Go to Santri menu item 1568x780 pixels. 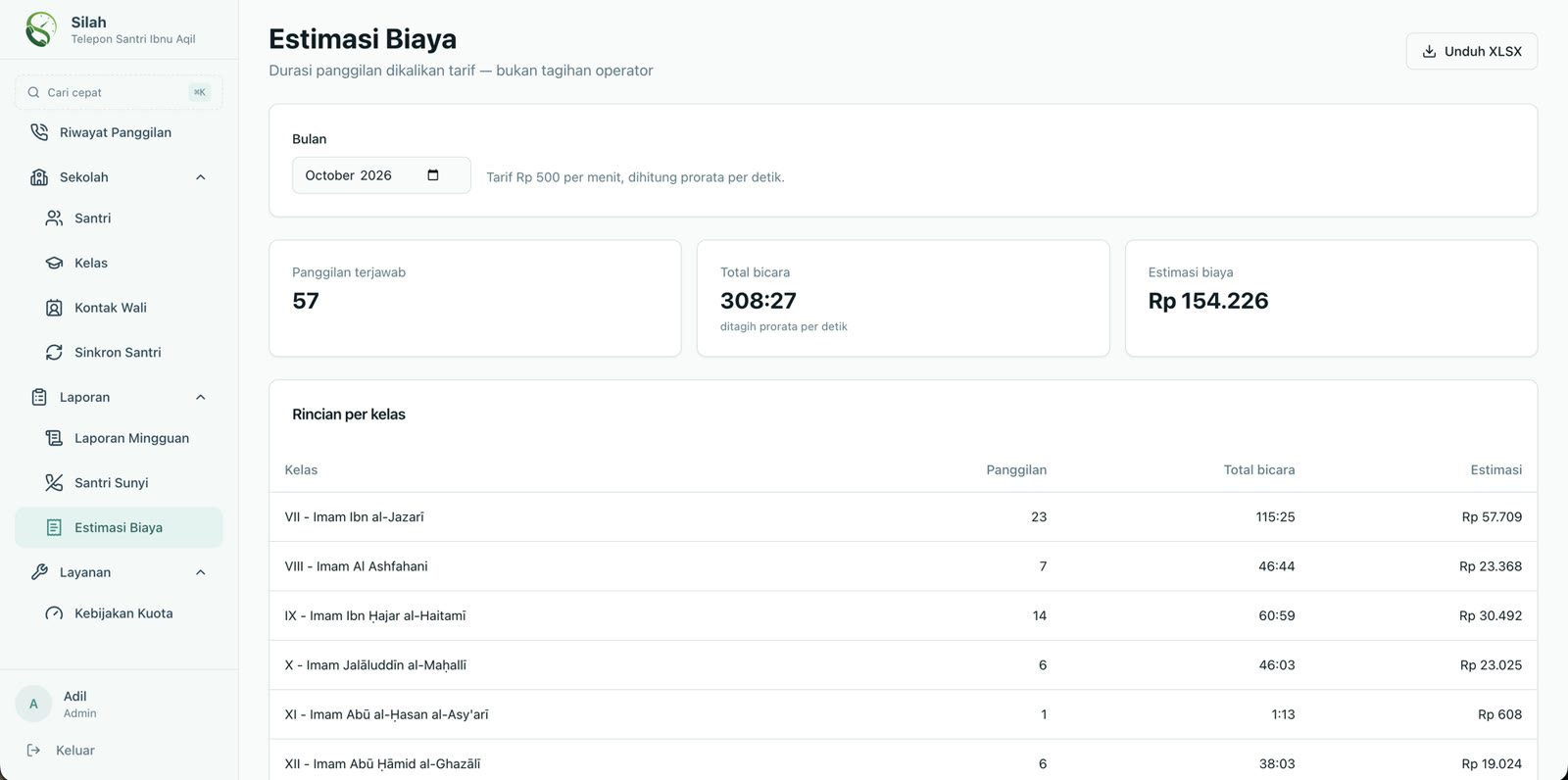[x=119, y=219]
